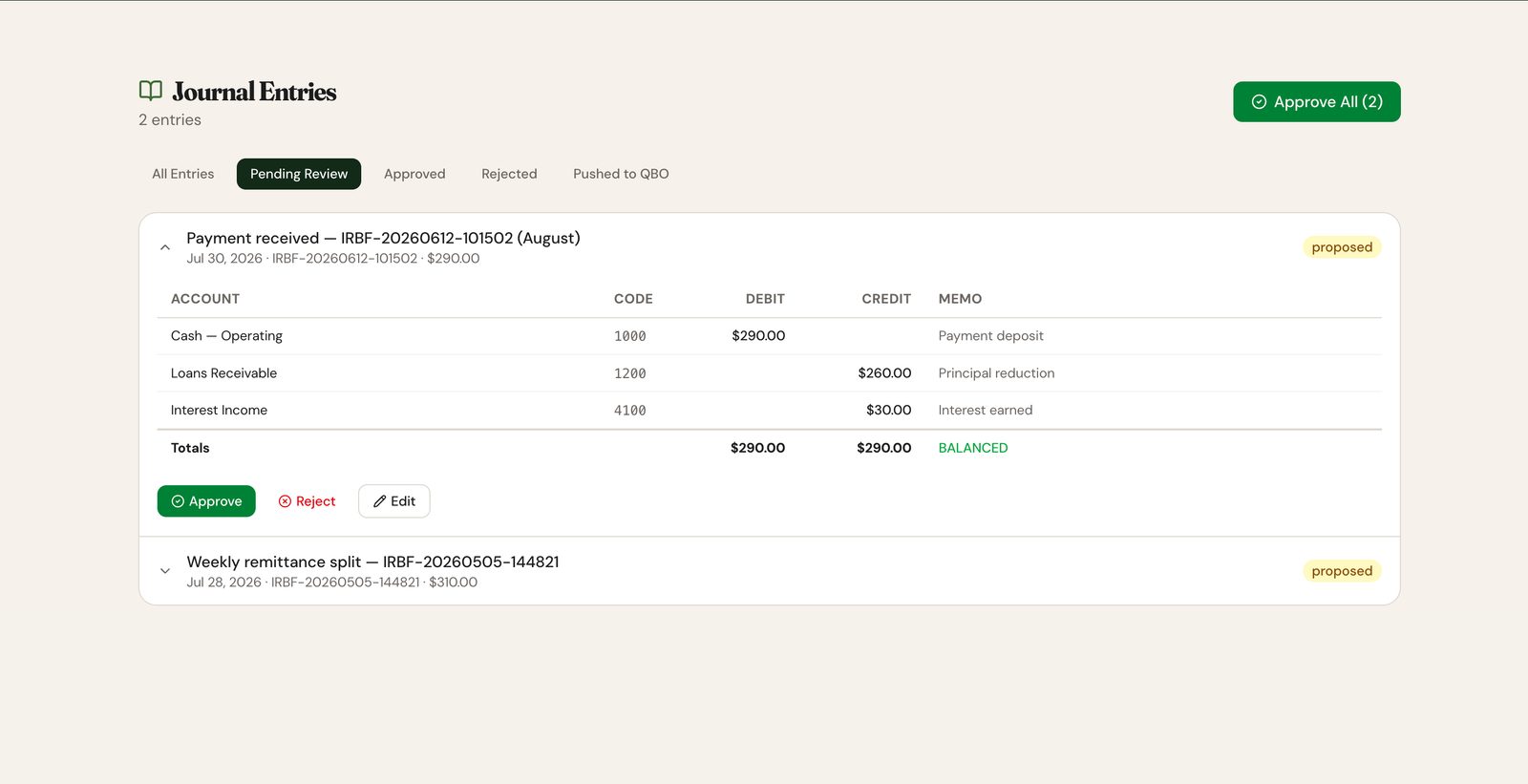Click the BALANCED status label

972,448
